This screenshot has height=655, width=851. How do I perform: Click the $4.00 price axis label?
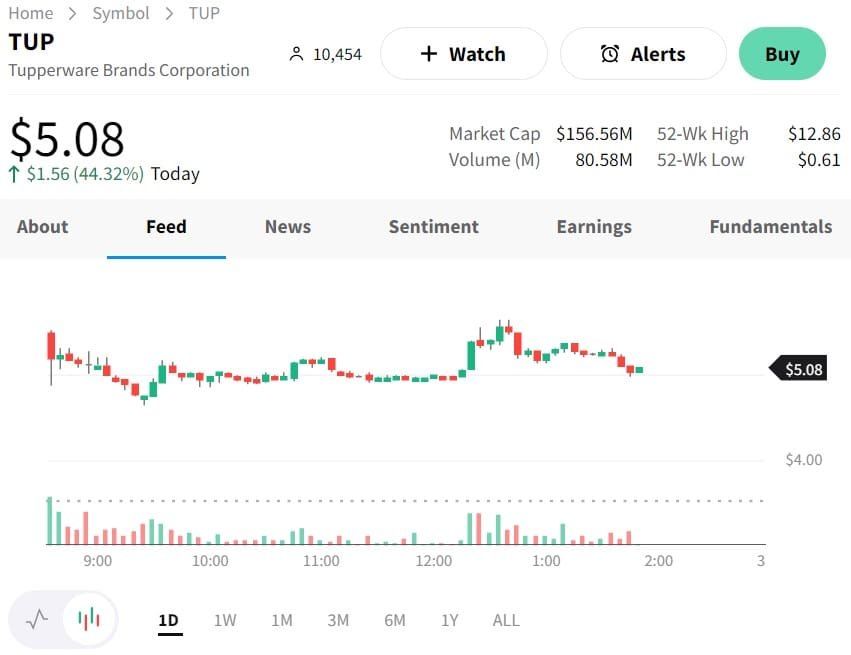[x=804, y=460]
